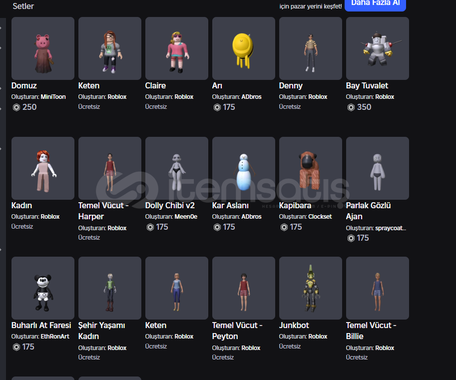Viewport: 456px width, 380px height.
Task: Open the Domuz pig avatar thumbnail
Action: [43, 48]
